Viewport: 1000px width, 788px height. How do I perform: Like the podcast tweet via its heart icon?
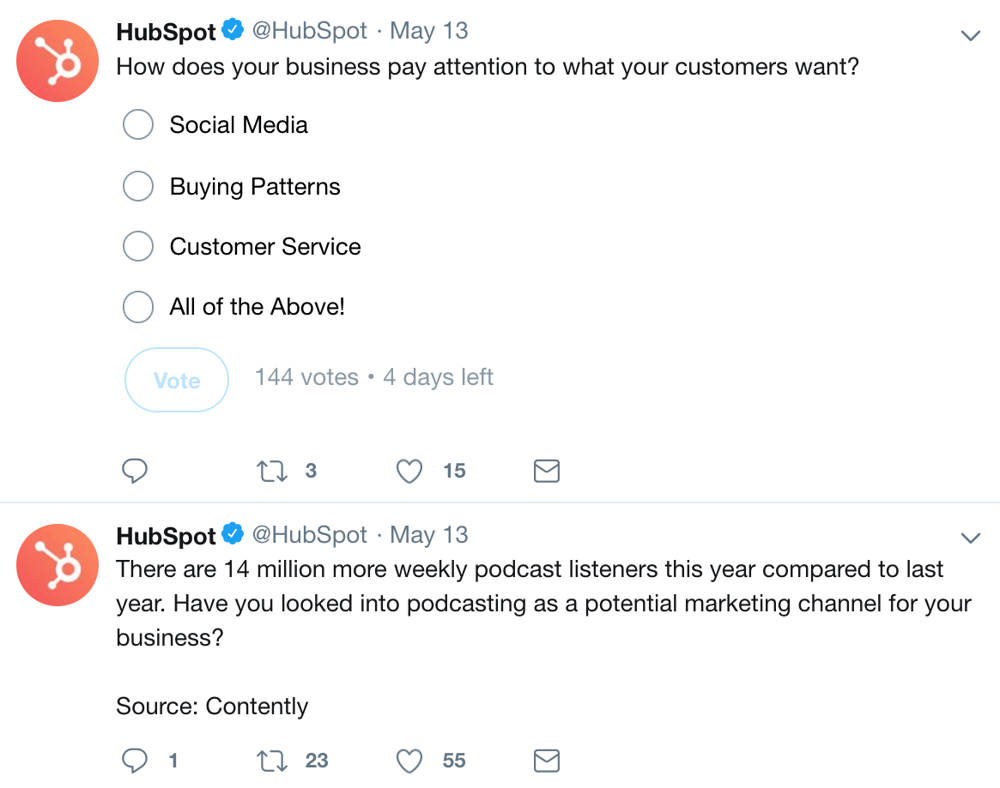(x=409, y=760)
